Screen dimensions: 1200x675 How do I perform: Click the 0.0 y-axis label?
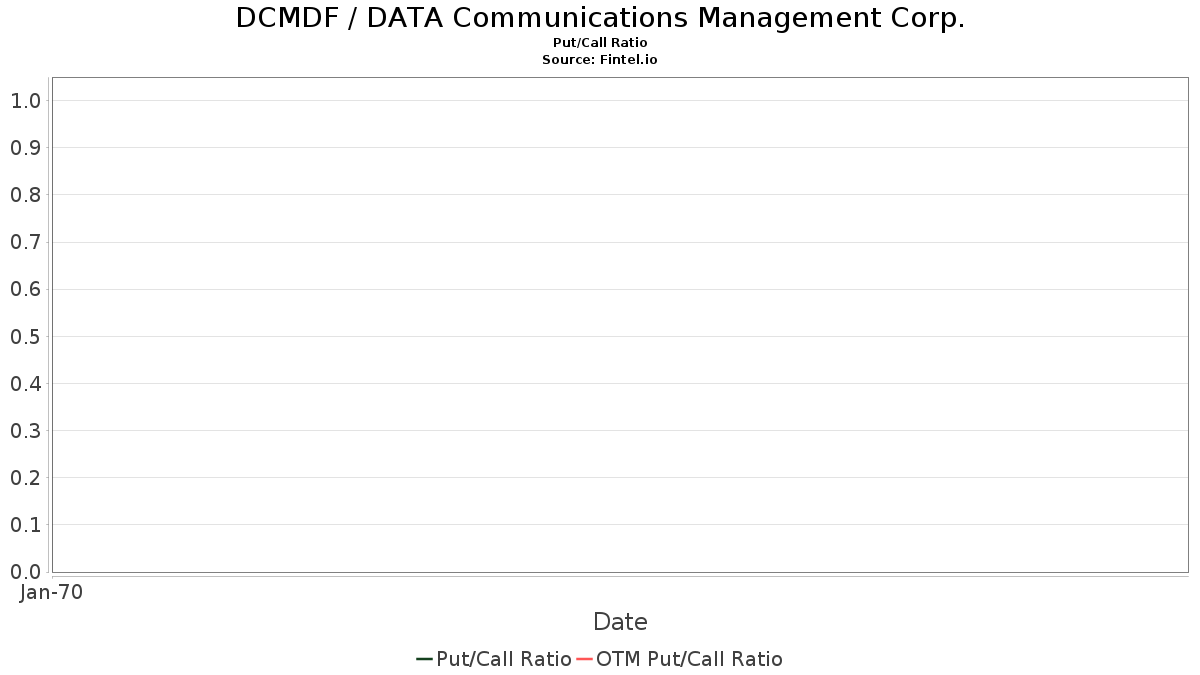click(25, 572)
